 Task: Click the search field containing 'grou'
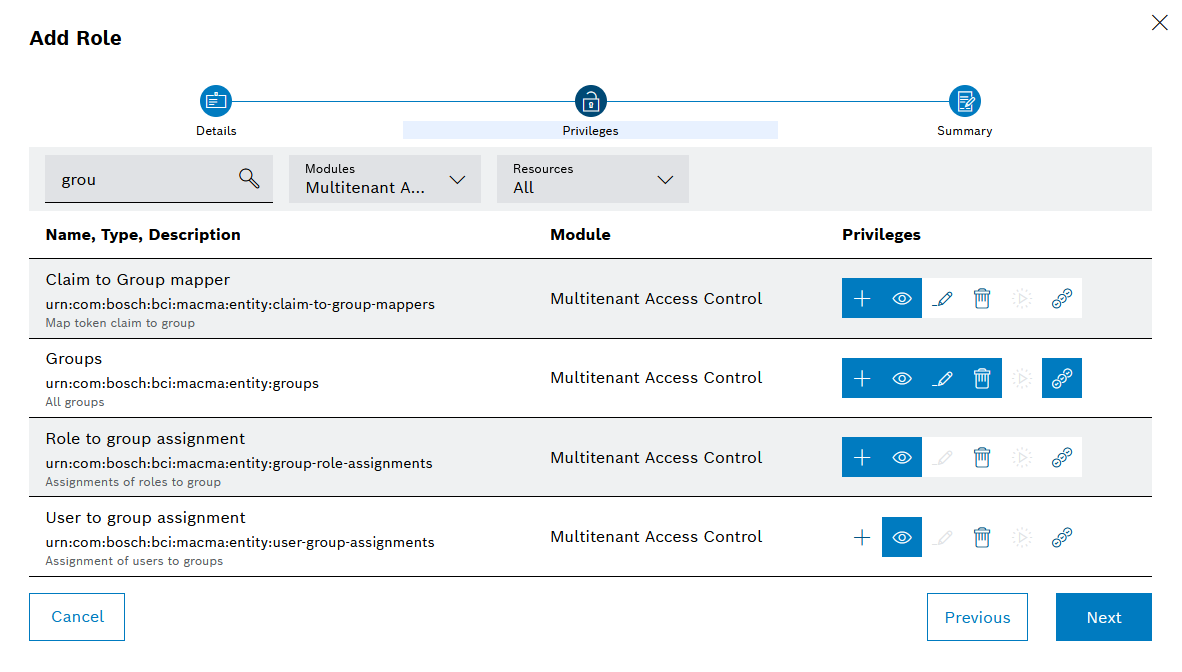click(140, 180)
